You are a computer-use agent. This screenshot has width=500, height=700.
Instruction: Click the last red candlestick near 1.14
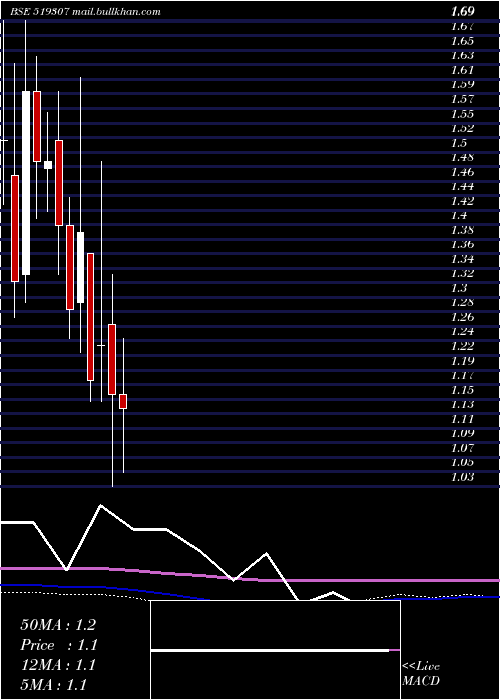(x=123, y=401)
